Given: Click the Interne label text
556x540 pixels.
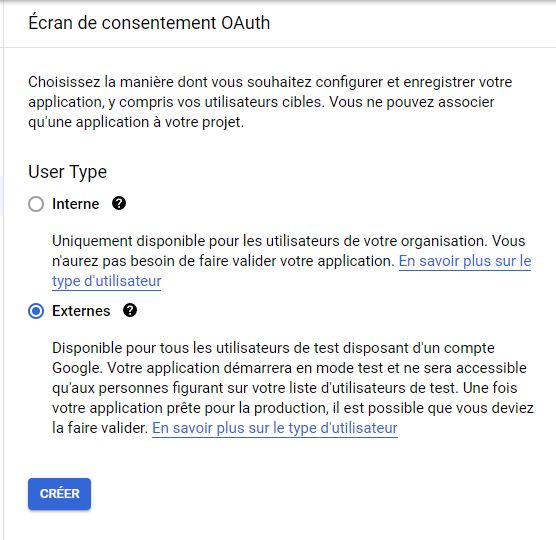Looking at the screenshot, I should (x=76, y=204).
